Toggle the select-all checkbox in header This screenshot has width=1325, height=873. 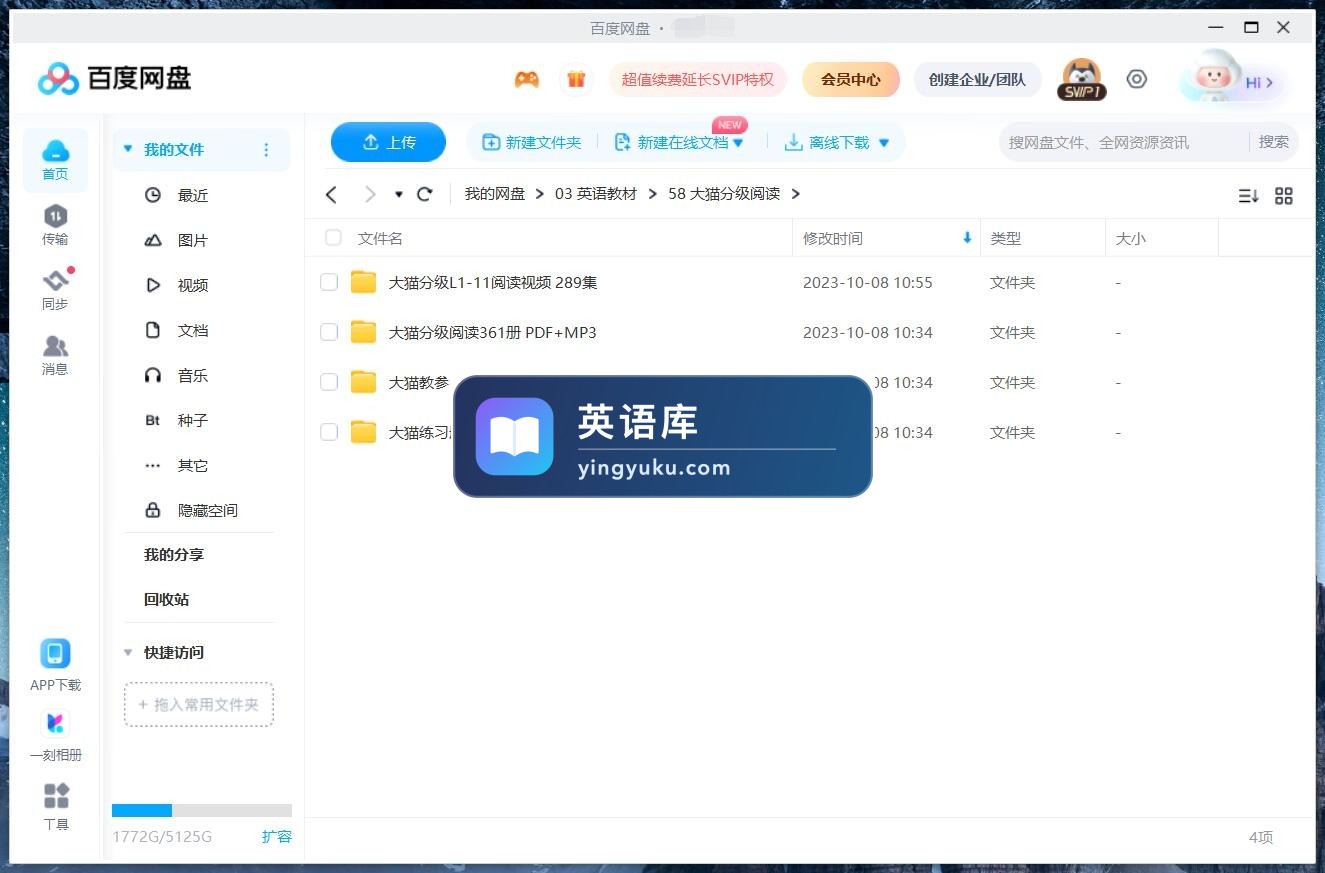pyautogui.click(x=333, y=238)
